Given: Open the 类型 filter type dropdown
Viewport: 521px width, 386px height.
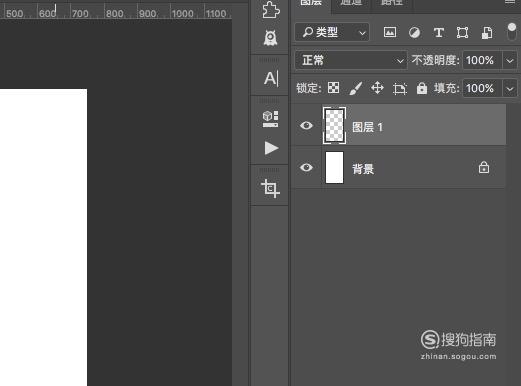Looking at the screenshot, I should click(x=332, y=32).
